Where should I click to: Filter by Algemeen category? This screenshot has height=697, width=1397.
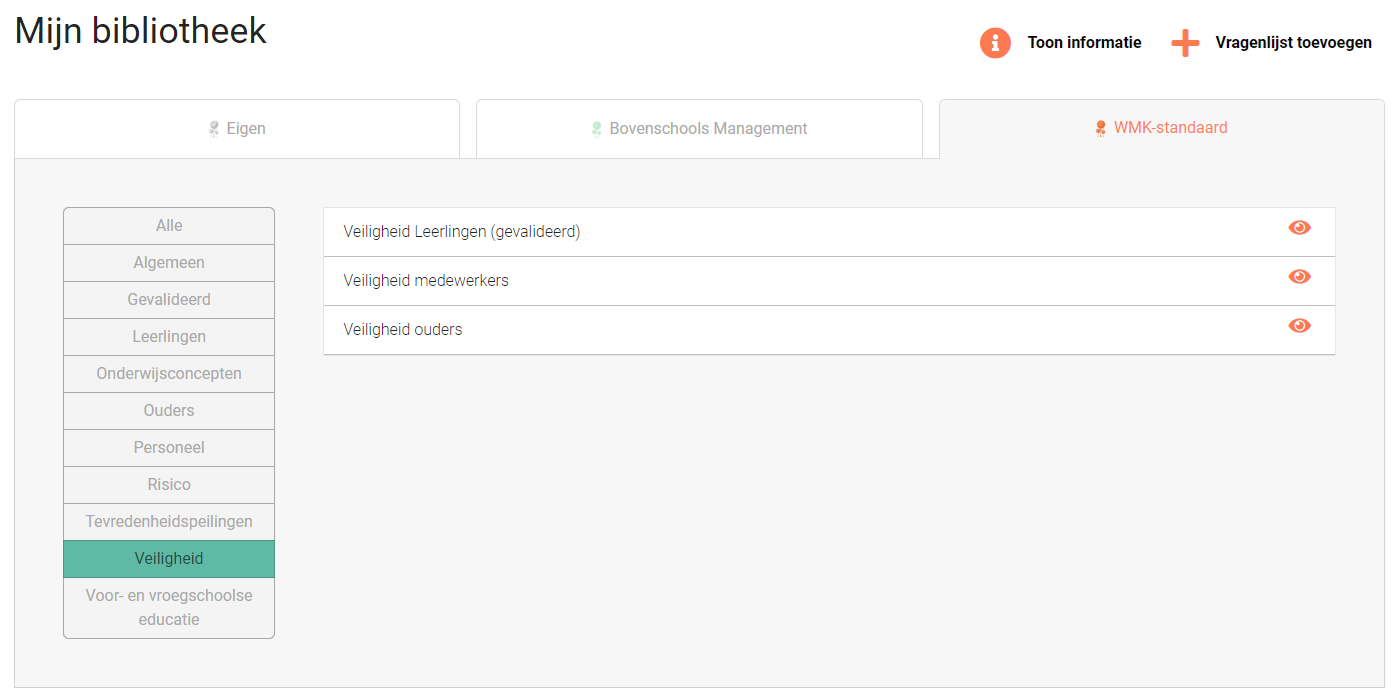[169, 263]
